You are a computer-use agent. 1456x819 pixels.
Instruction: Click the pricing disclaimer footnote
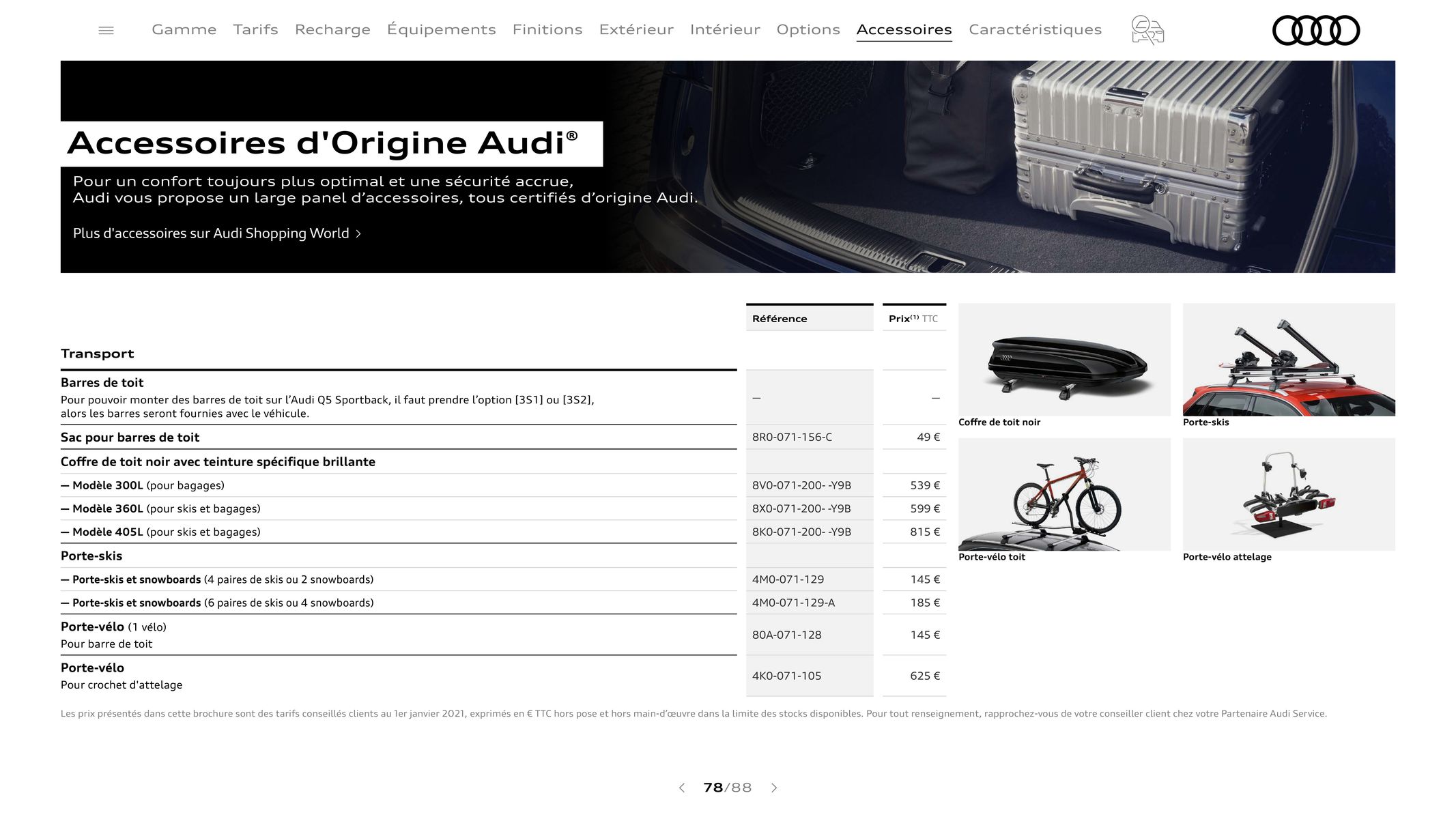[x=694, y=714]
